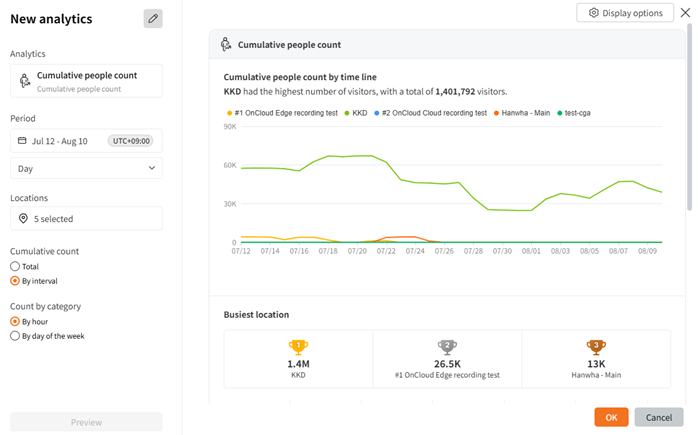Viewport: 698px width, 435px height.
Task: Click the orange OK button
Action: tap(610, 417)
